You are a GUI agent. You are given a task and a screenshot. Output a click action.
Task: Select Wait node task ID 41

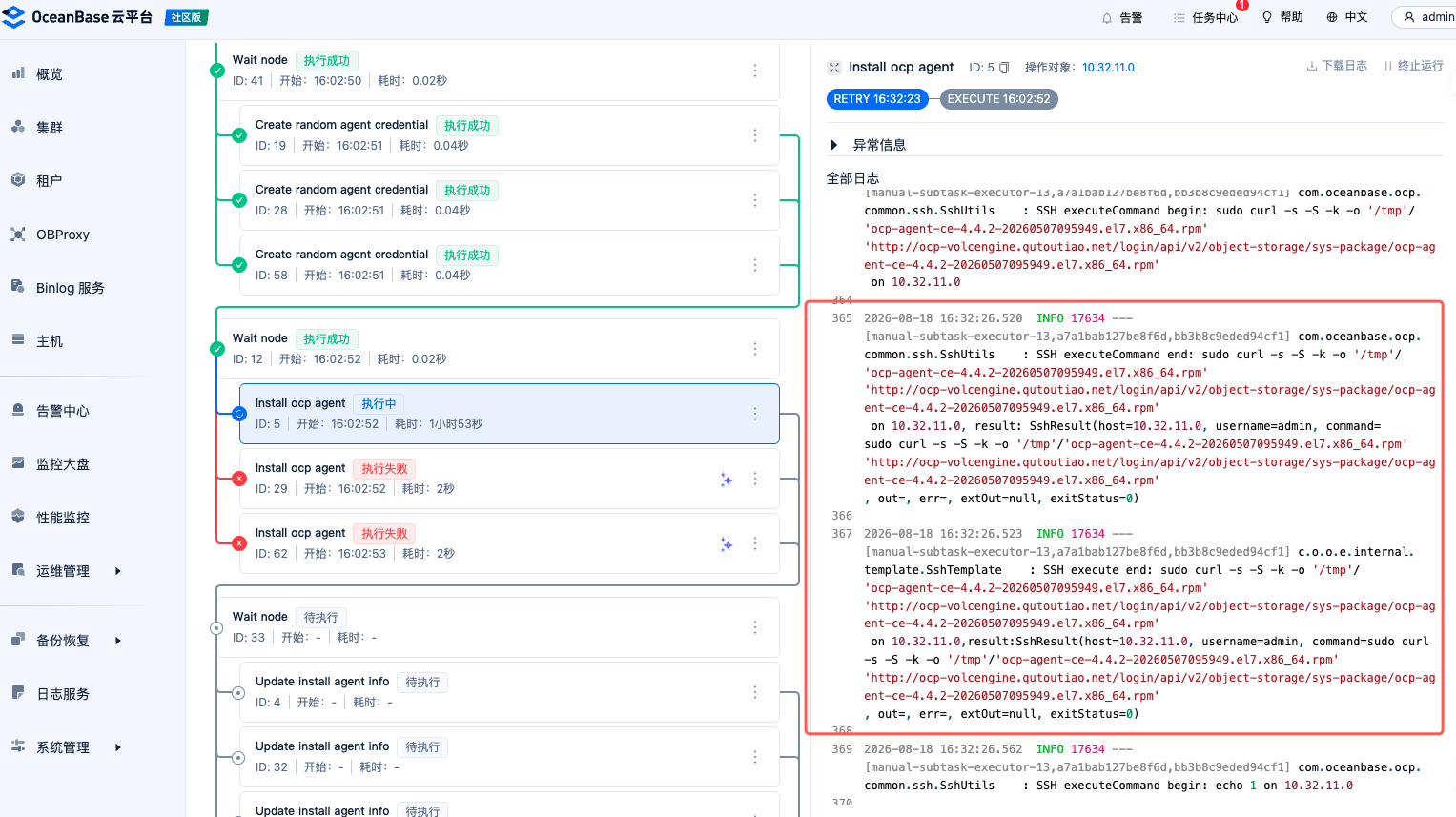point(498,71)
